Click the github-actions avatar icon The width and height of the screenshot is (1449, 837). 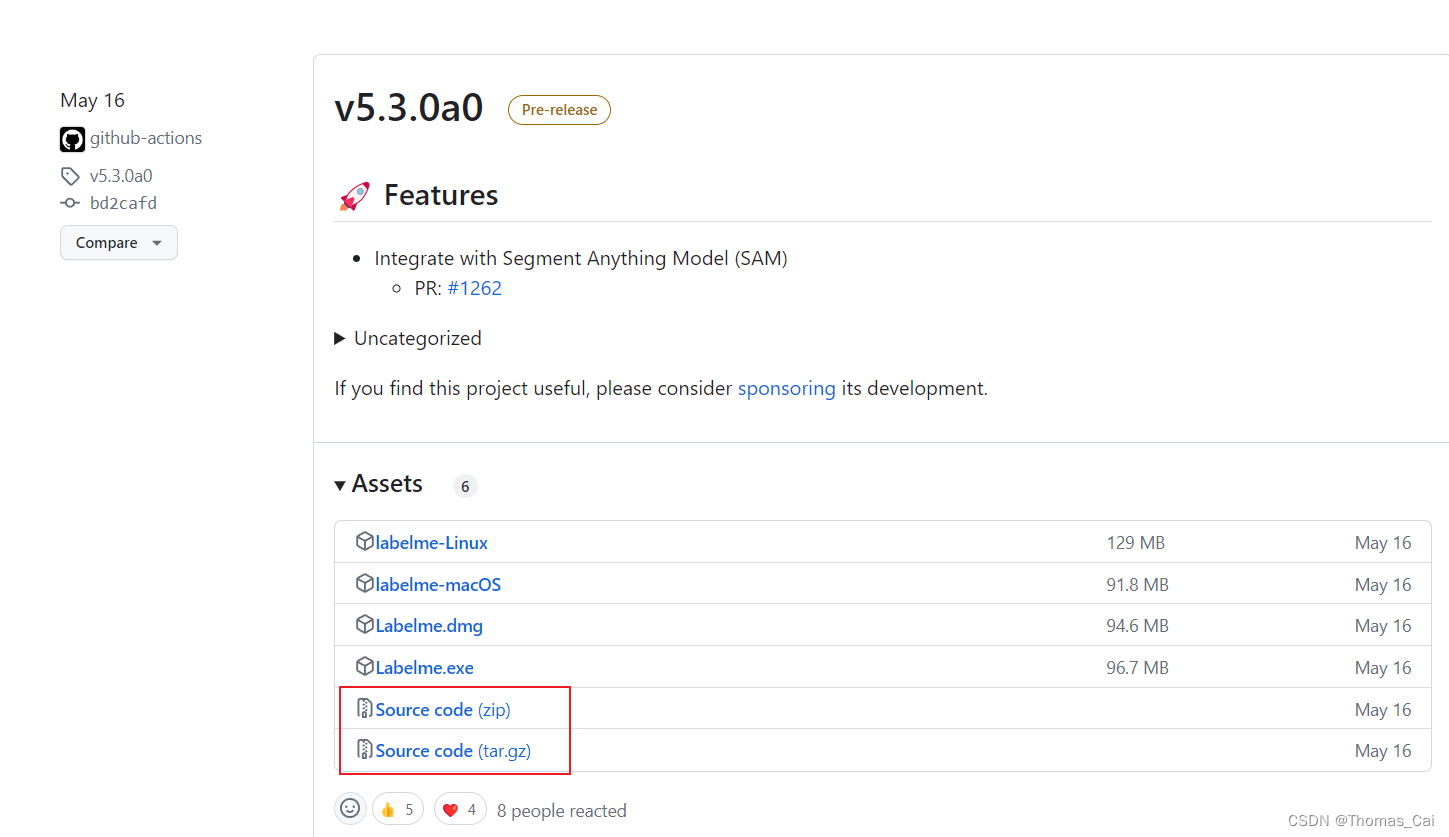tap(72, 139)
